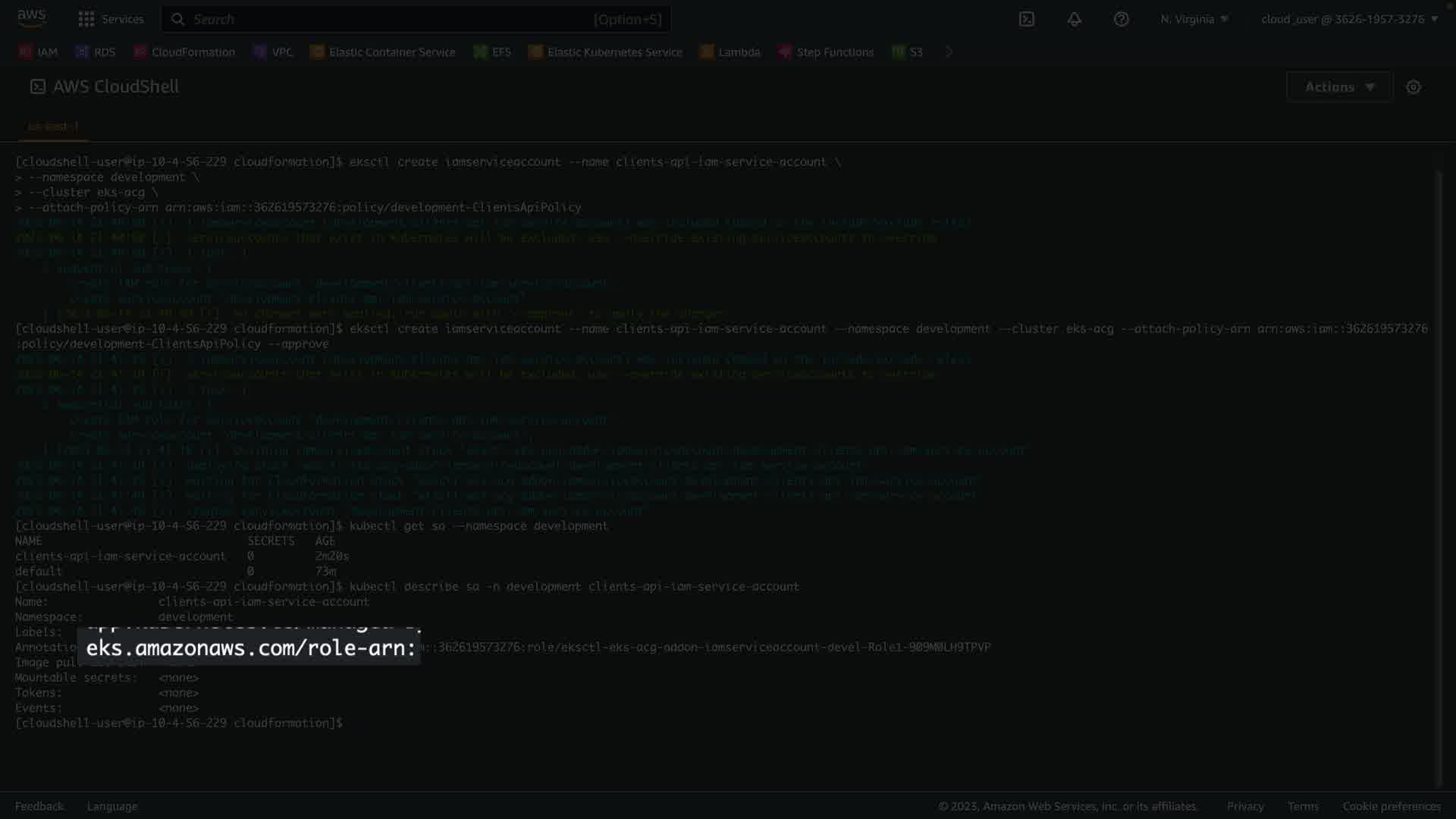Viewport: 1456px width, 819px height.
Task: Select the us-east-1 terminal tab
Action: [53, 127]
